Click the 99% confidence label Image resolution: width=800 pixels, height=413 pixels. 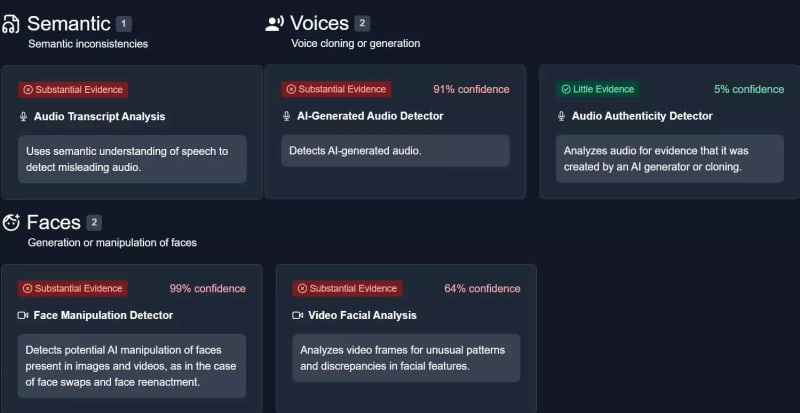pyautogui.click(x=207, y=288)
